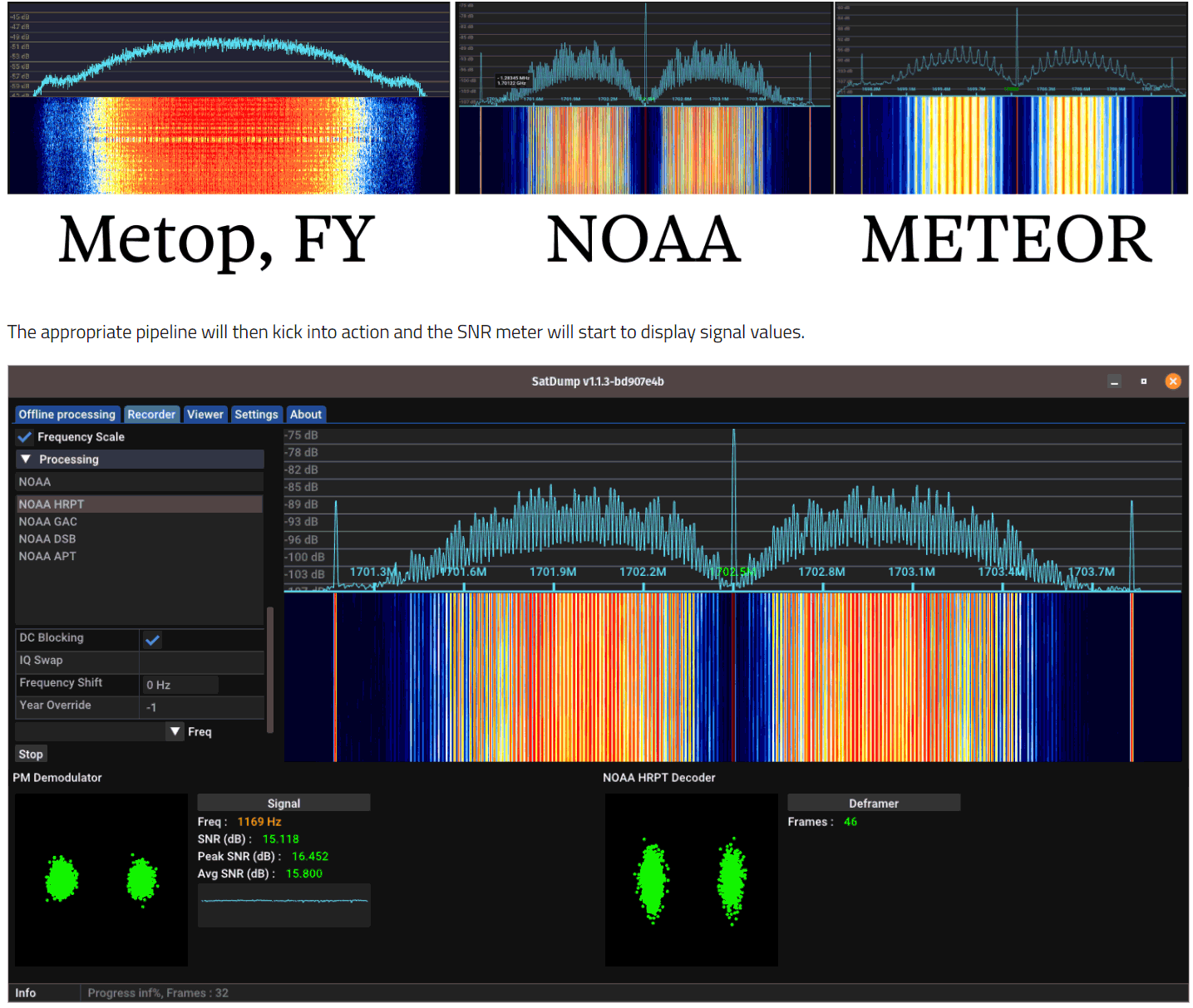Switch to the Offline processing tab
This screenshot has width=1193, height=1008.
67,414
